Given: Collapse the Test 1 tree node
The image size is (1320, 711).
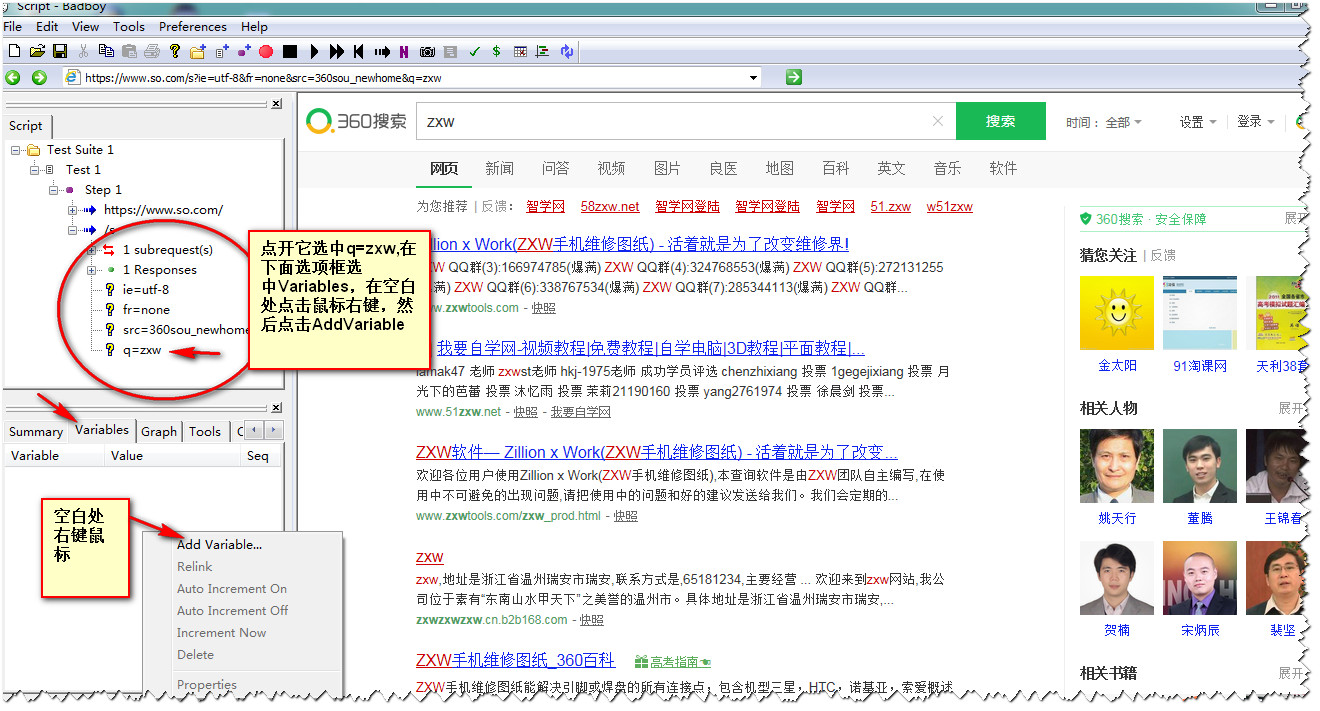Looking at the screenshot, I should 35,170.
